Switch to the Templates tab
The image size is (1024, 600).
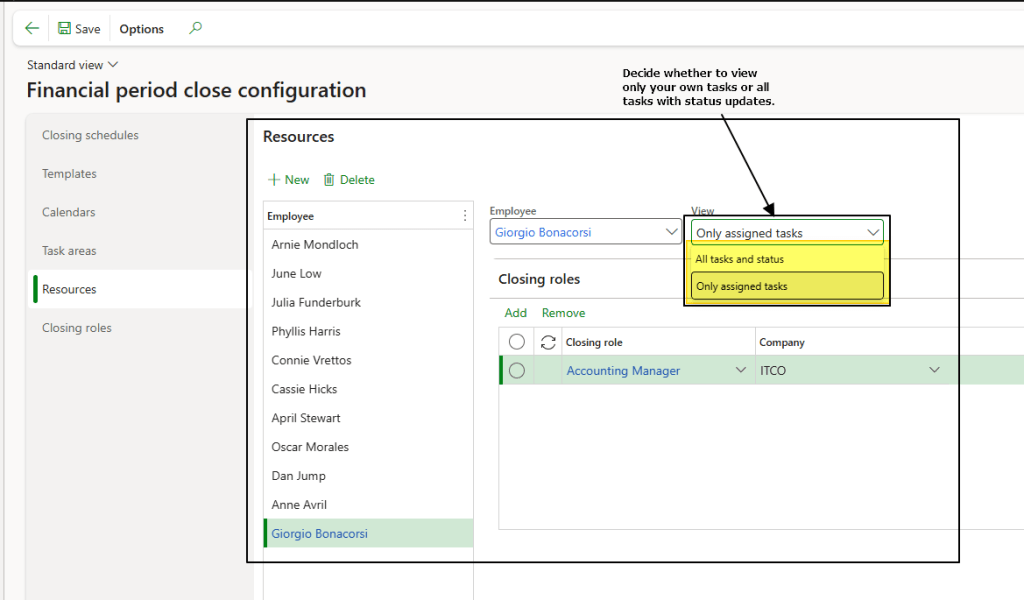tap(69, 174)
